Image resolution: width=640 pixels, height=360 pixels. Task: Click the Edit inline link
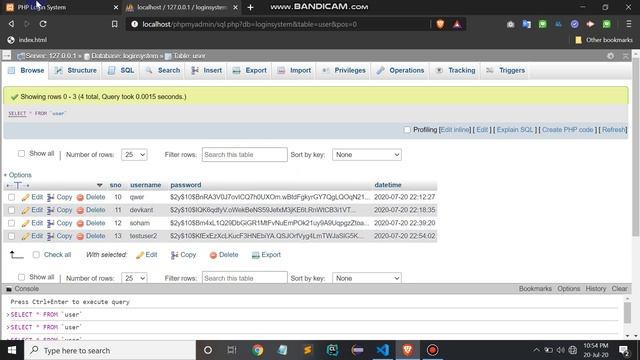pyautogui.click(x=454, y=130)
